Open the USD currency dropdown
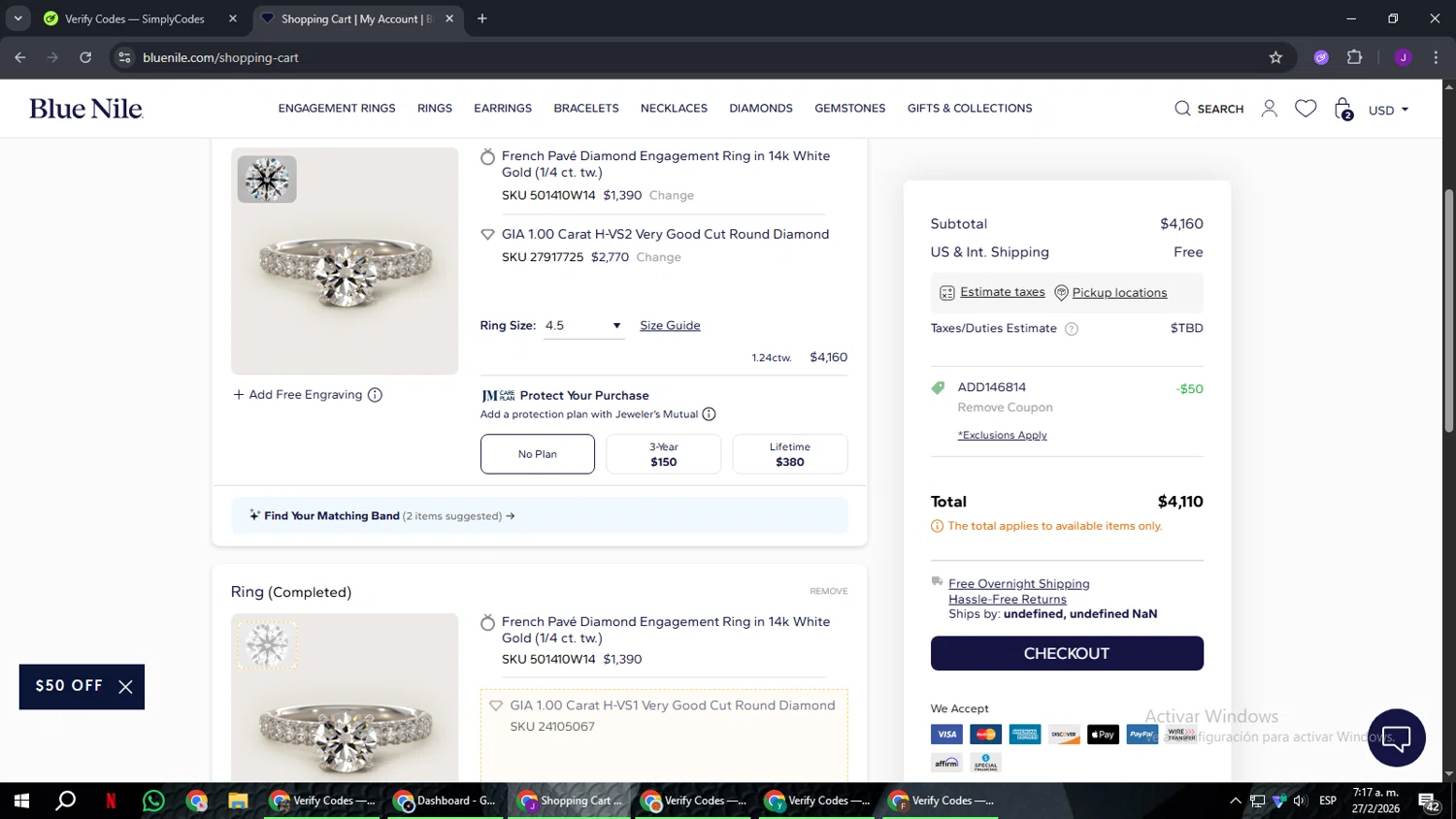 tap(1388, 110)
